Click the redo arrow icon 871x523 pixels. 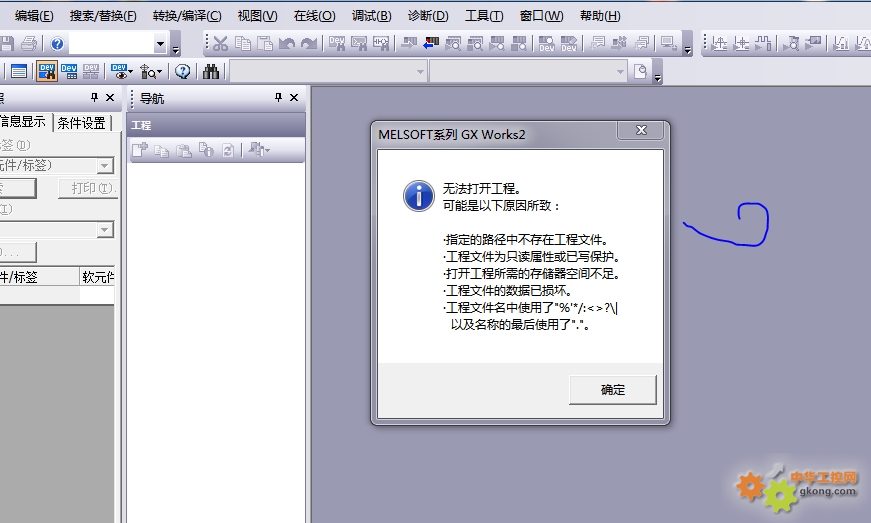pos(309,43)
